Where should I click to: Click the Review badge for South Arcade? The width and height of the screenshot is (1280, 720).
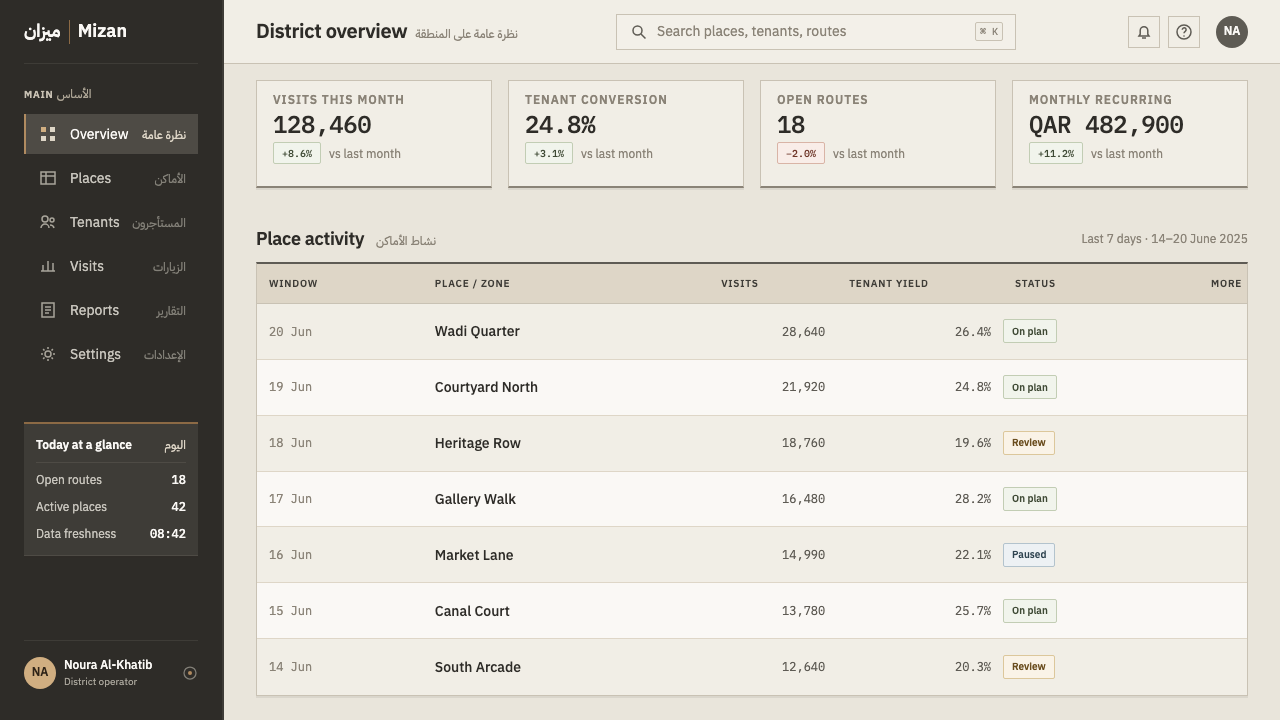click(1029, 667)
